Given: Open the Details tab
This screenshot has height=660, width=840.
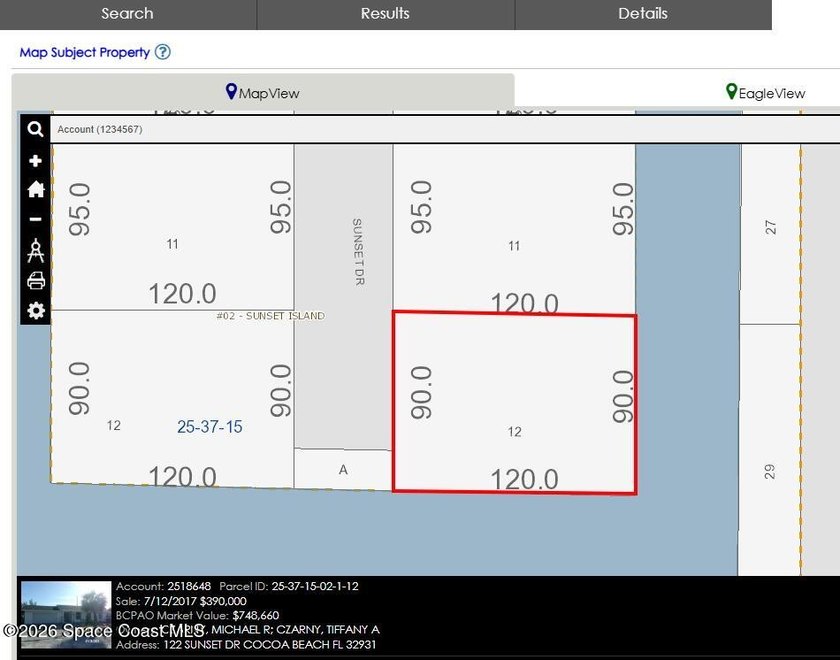Looking at the screenshot, I should (x=643, y=14).
